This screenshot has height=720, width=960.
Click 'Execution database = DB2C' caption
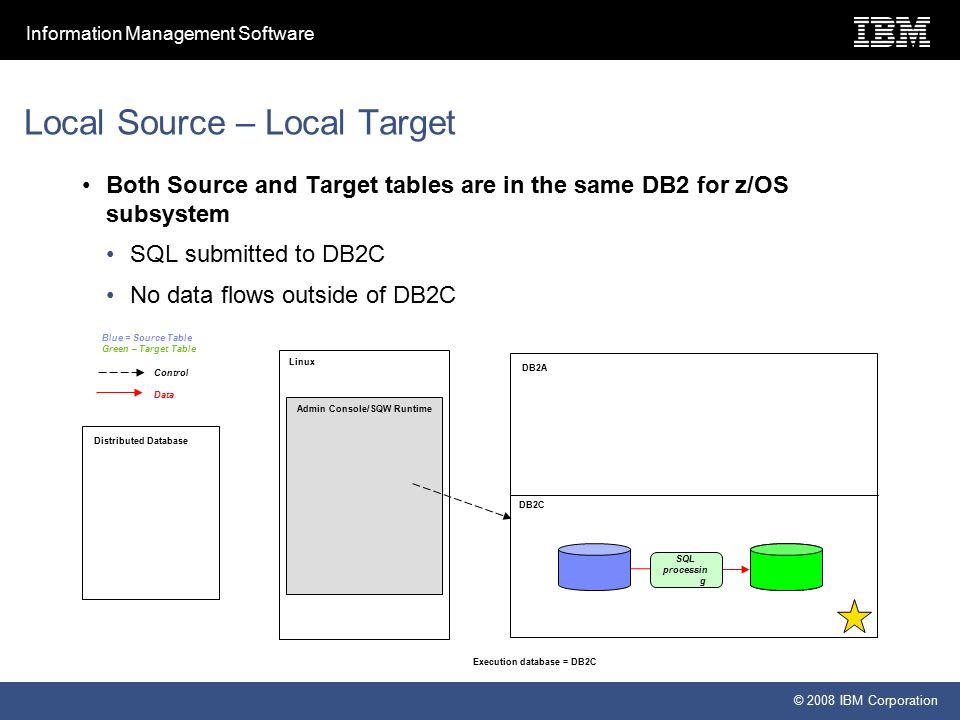(534, 662)
